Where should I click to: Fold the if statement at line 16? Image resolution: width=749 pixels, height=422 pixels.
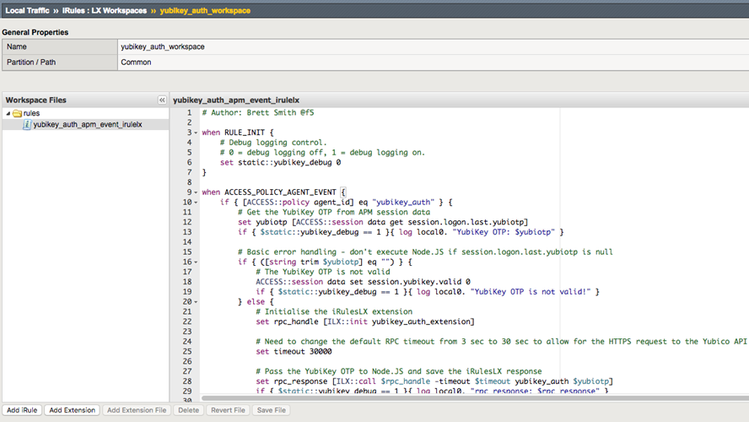[194, 261]
